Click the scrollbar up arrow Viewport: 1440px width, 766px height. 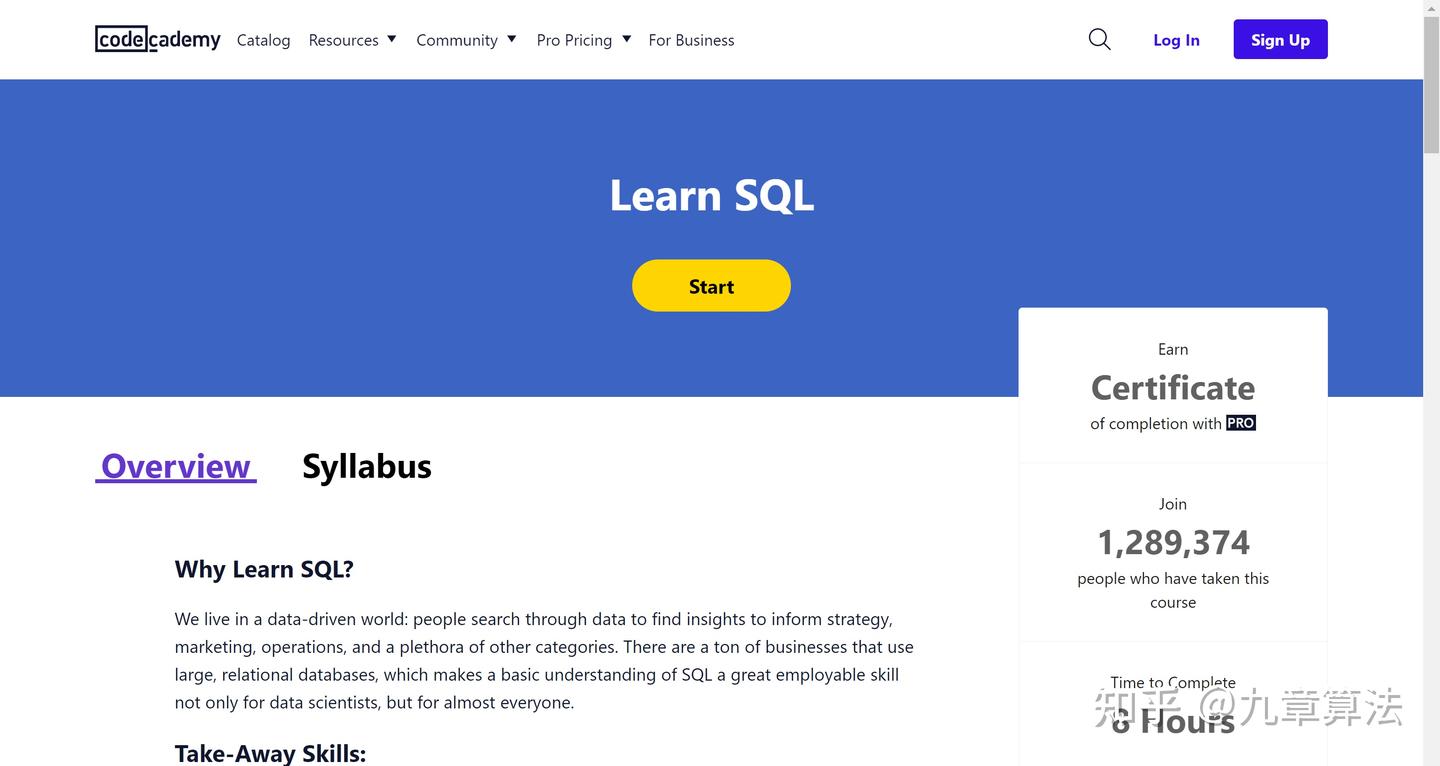click(1431, 7)
